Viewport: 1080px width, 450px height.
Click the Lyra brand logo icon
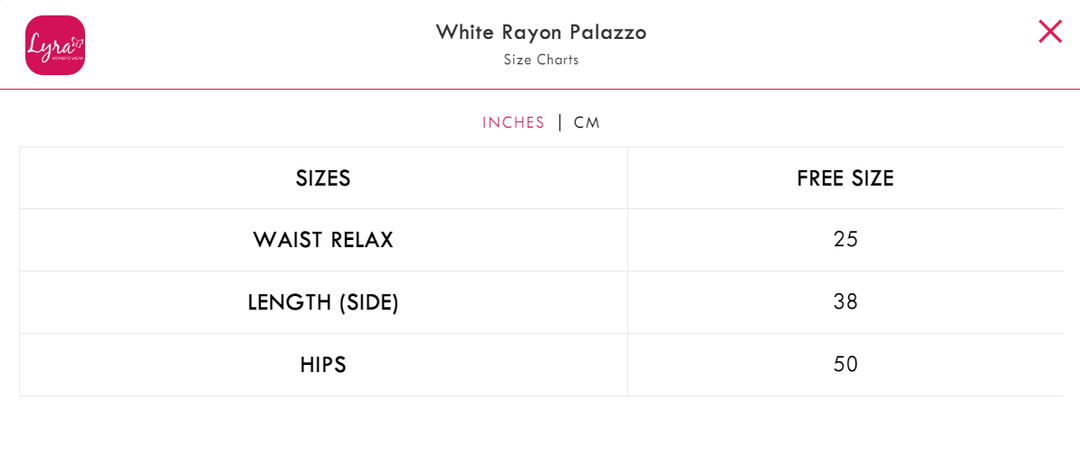click(55, 45)
